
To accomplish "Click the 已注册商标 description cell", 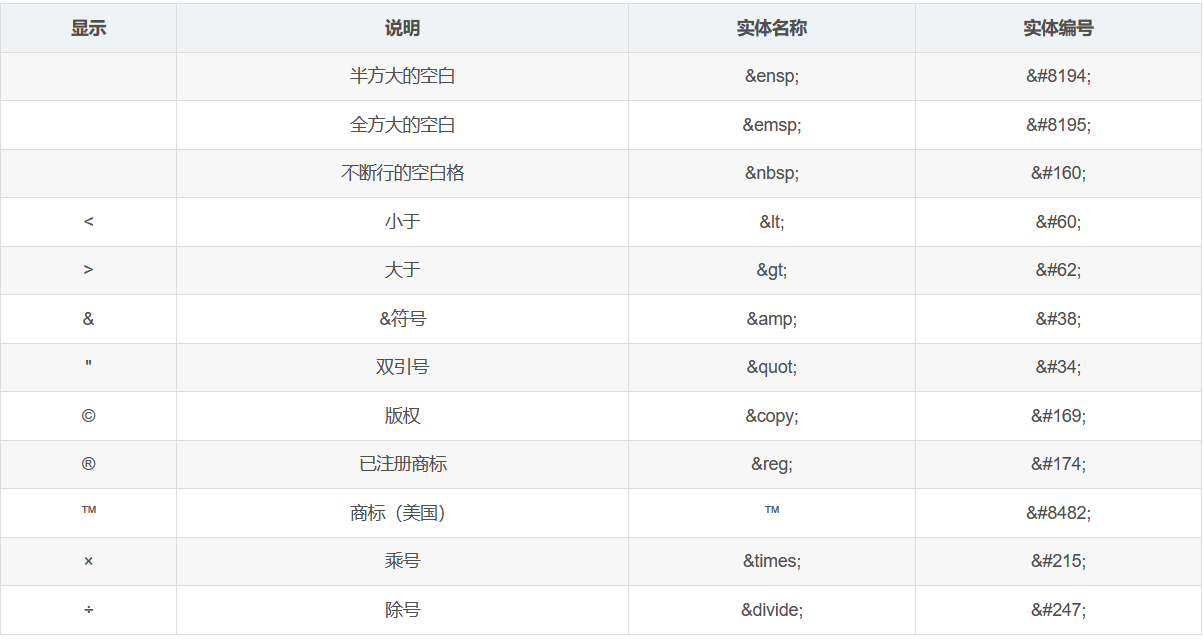I will [x=402, y=464].
